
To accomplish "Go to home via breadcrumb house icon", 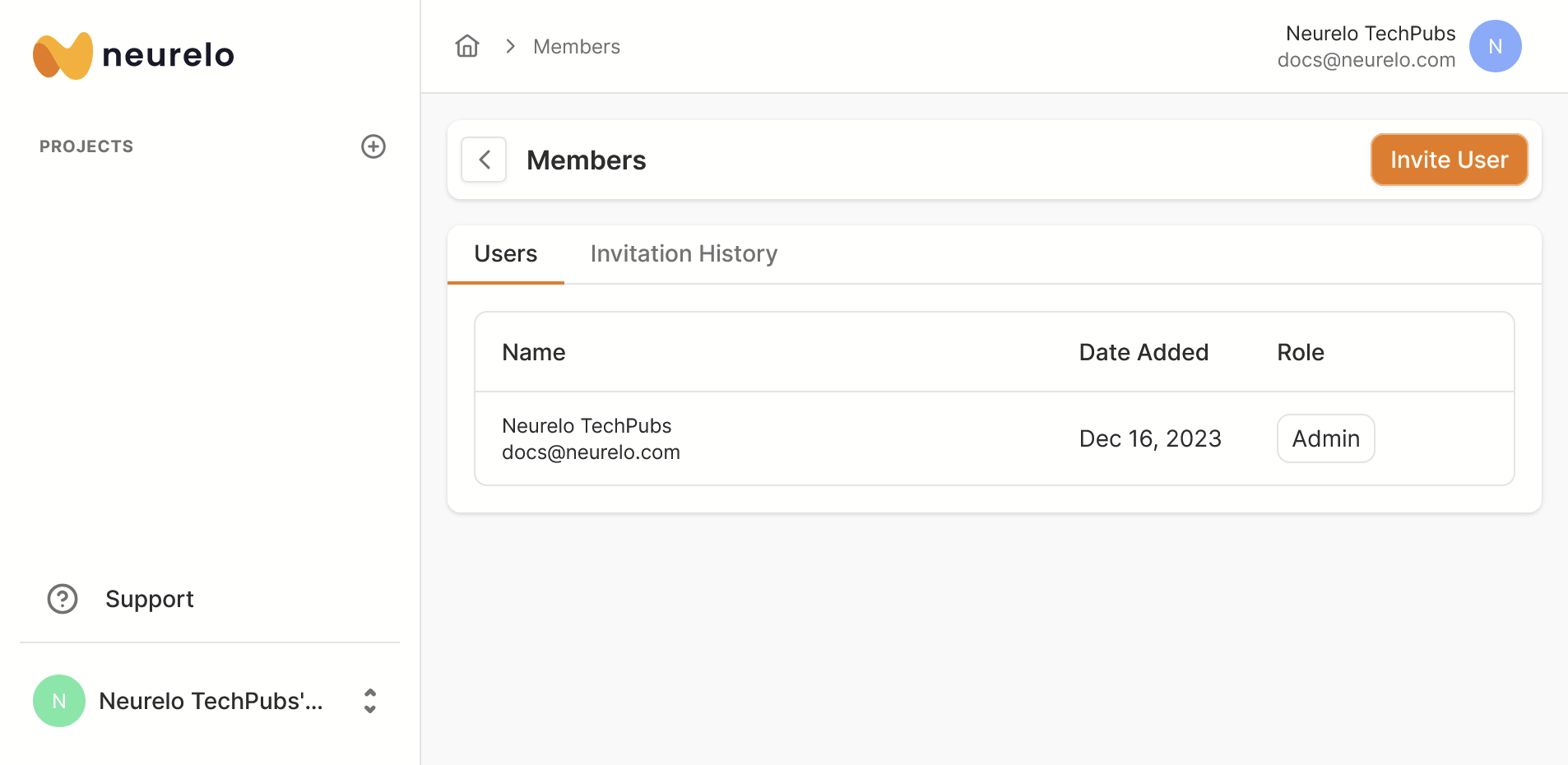I will click(467, 46).
